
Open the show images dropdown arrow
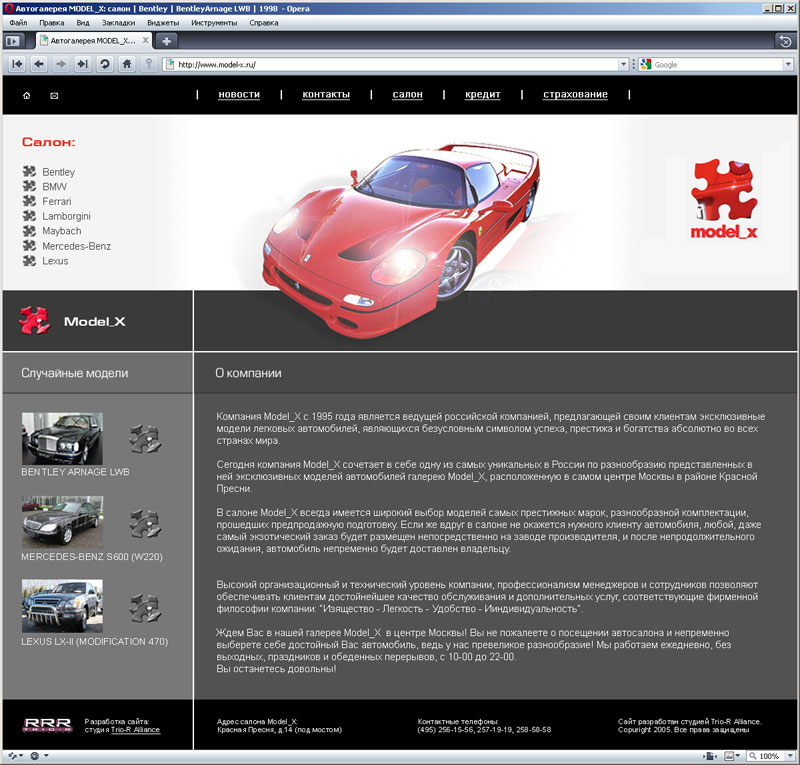[738, 756]
